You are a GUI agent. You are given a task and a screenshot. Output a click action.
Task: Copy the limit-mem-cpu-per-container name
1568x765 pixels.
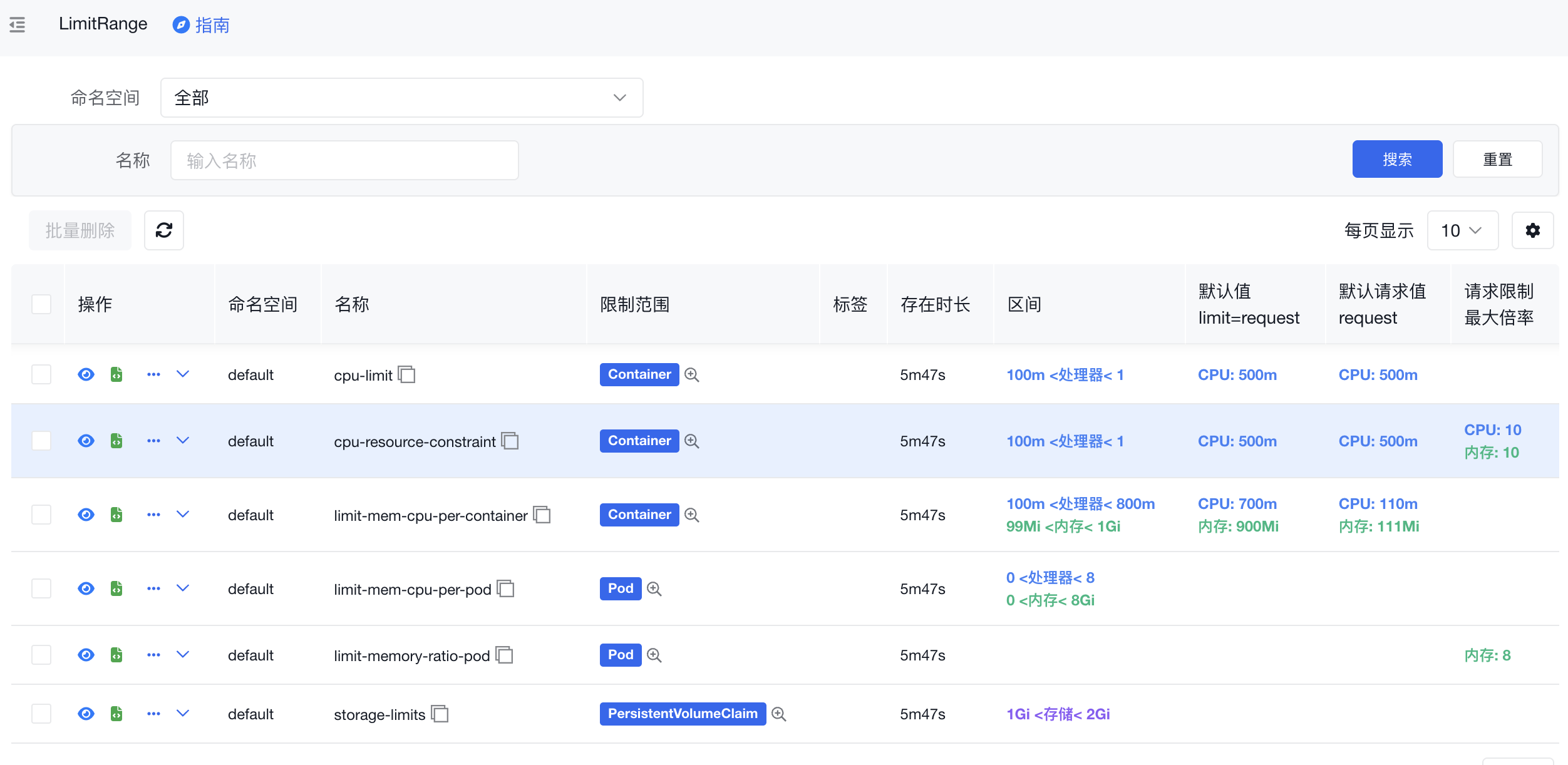point(542,515)
